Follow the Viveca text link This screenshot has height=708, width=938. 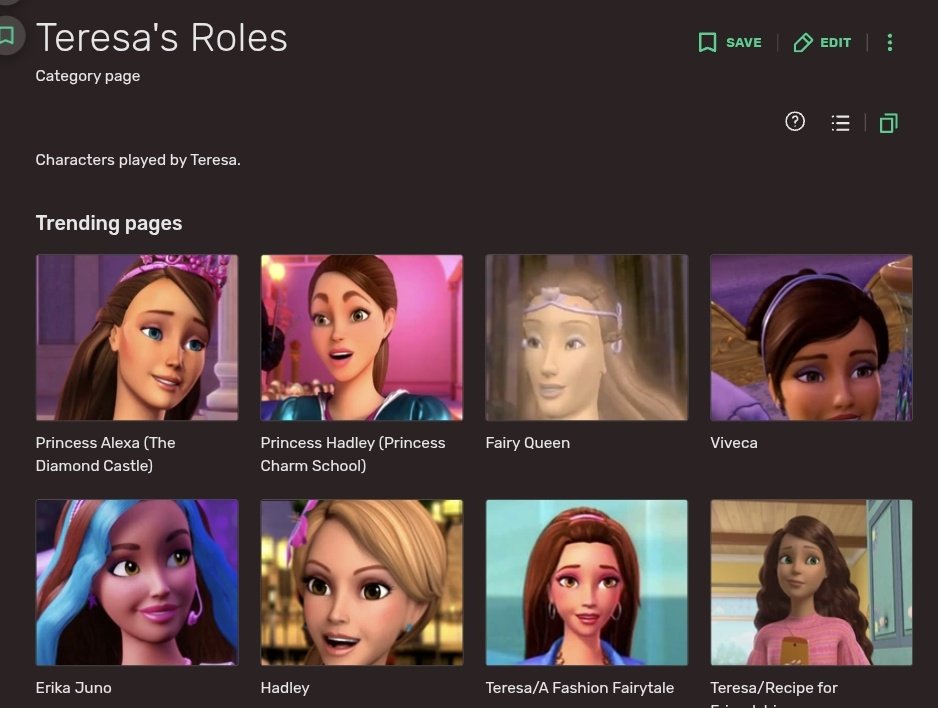[x=733, y=443]
